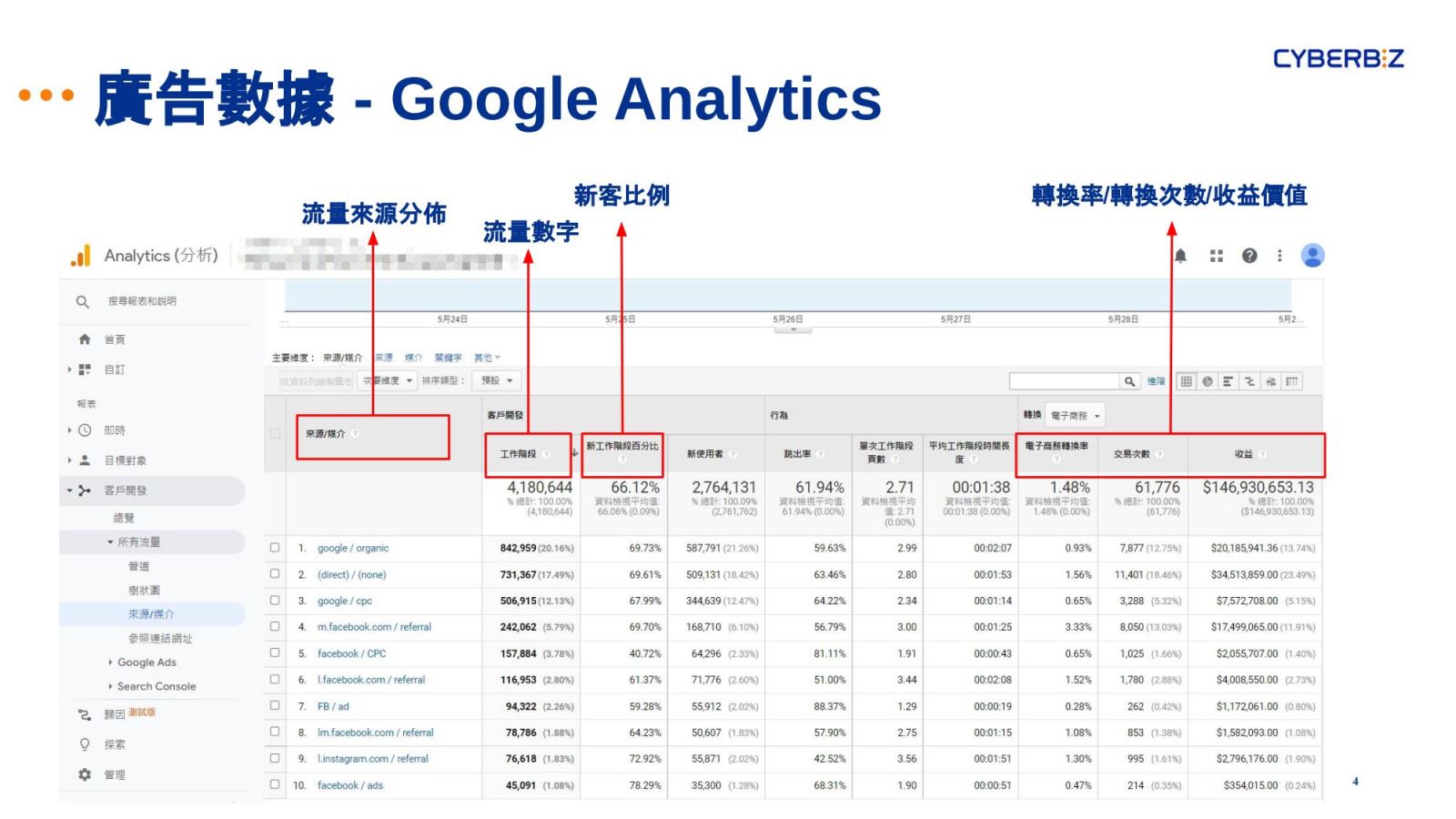Open the l.instagram.com / referral link

[372, 759]
